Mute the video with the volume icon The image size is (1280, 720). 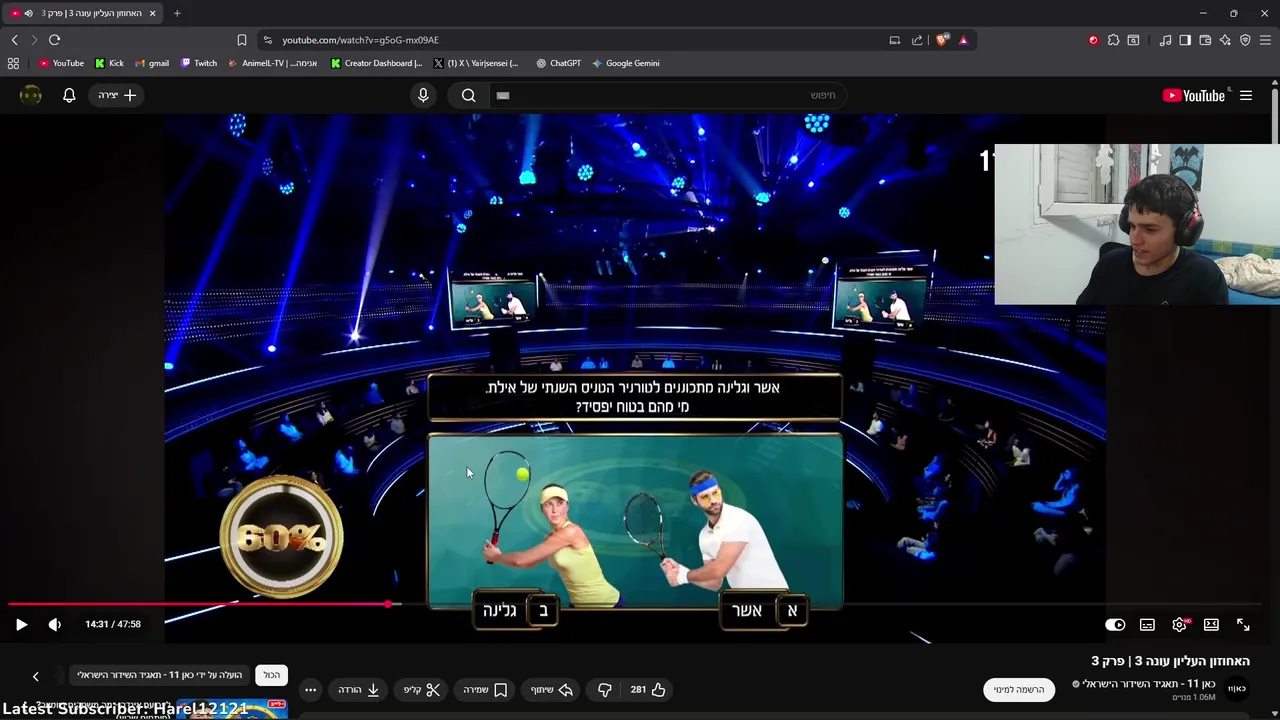54,624
